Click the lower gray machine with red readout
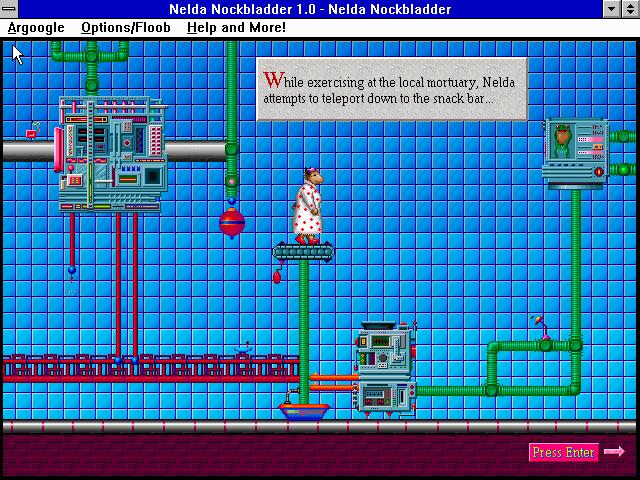 pyautogui.click(x=385, y=397)
